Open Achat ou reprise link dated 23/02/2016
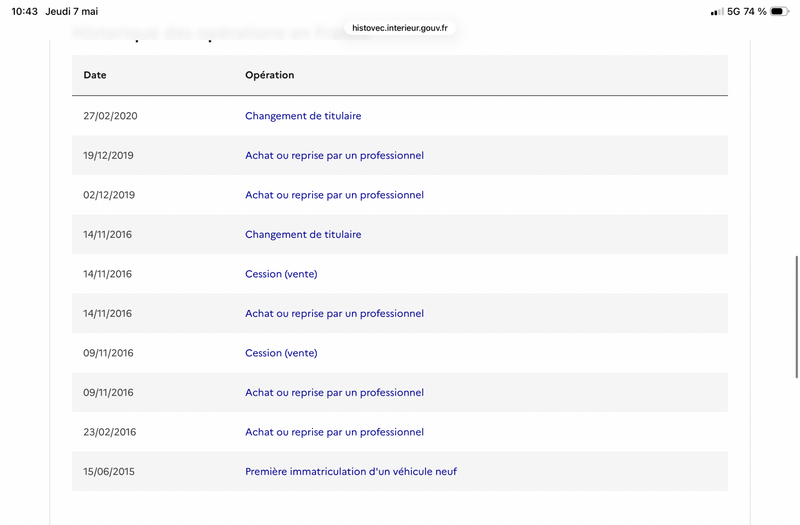The image size is (800, 525). pos(334,432)
